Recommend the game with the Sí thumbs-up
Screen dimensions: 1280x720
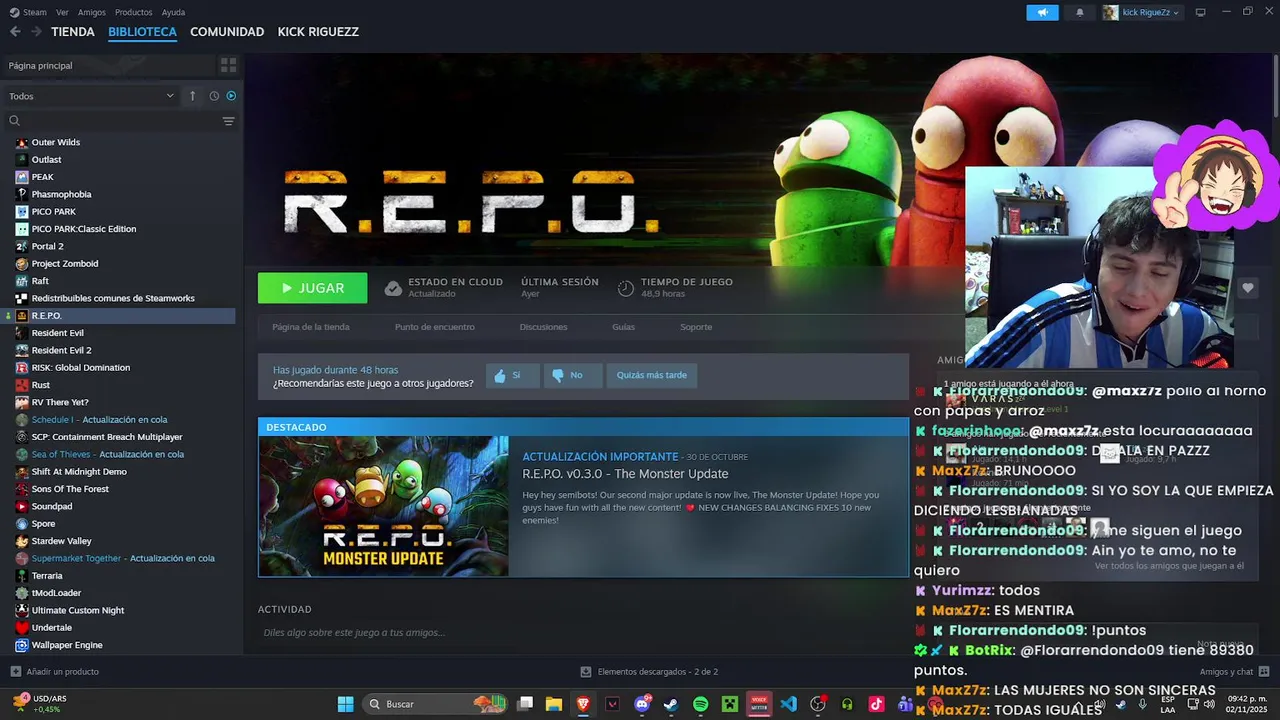tap(513, 375)
